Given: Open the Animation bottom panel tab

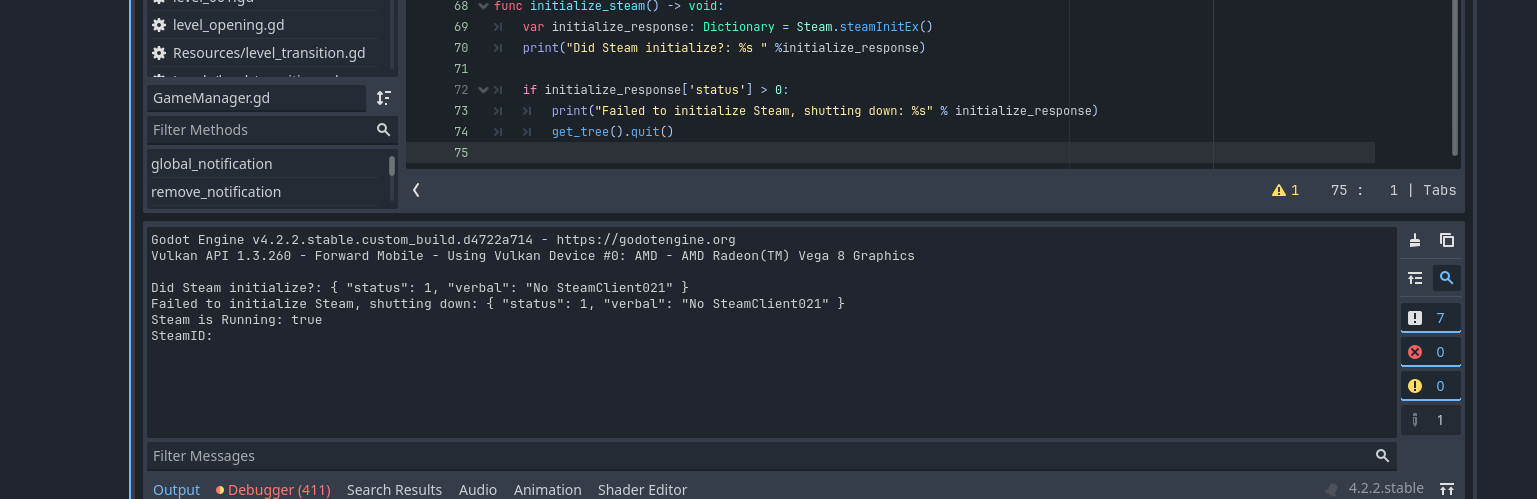Looking at the screenshot, I should (548, 490).
